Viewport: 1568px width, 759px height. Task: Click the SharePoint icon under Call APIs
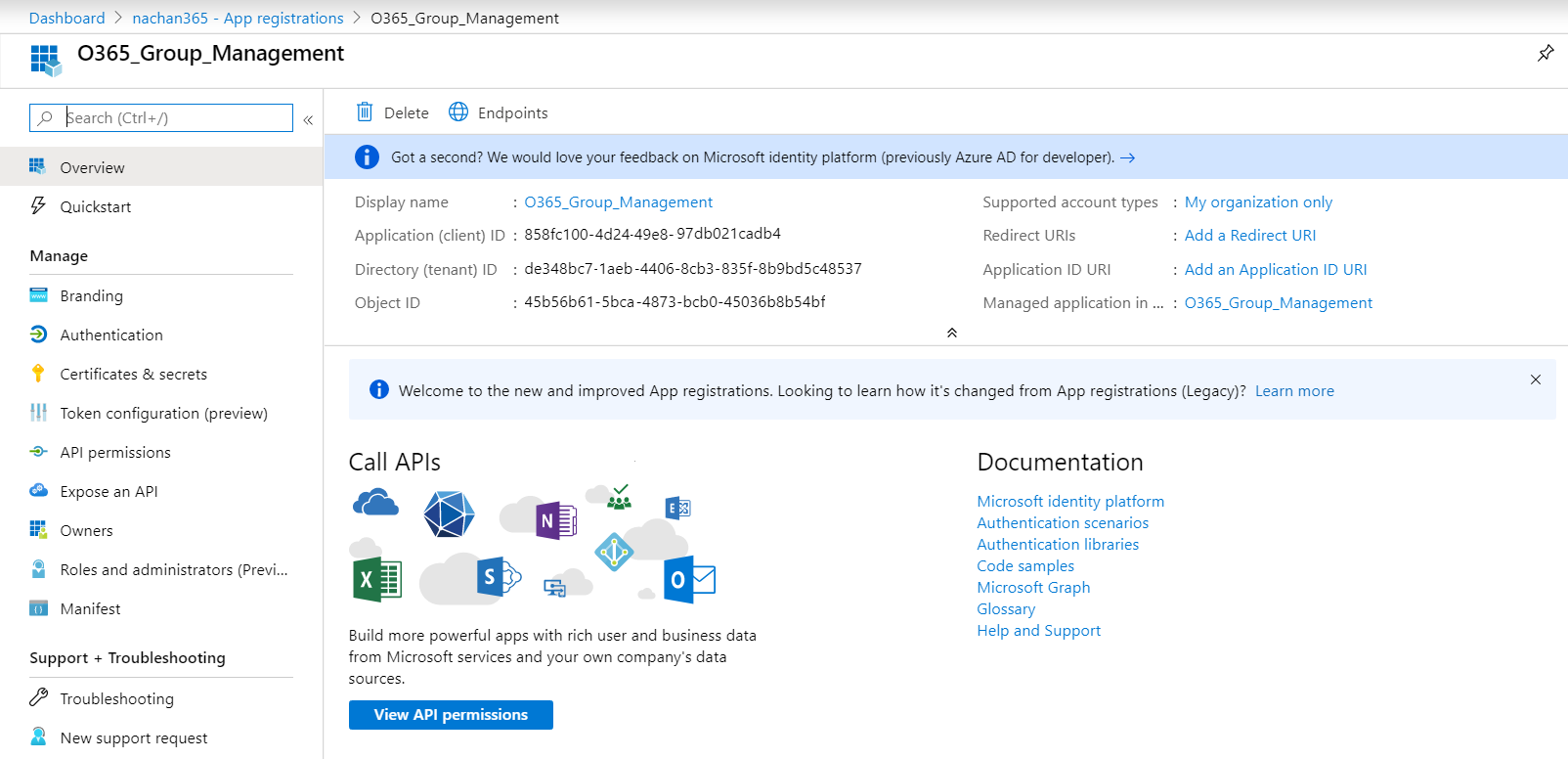(498, 577)
